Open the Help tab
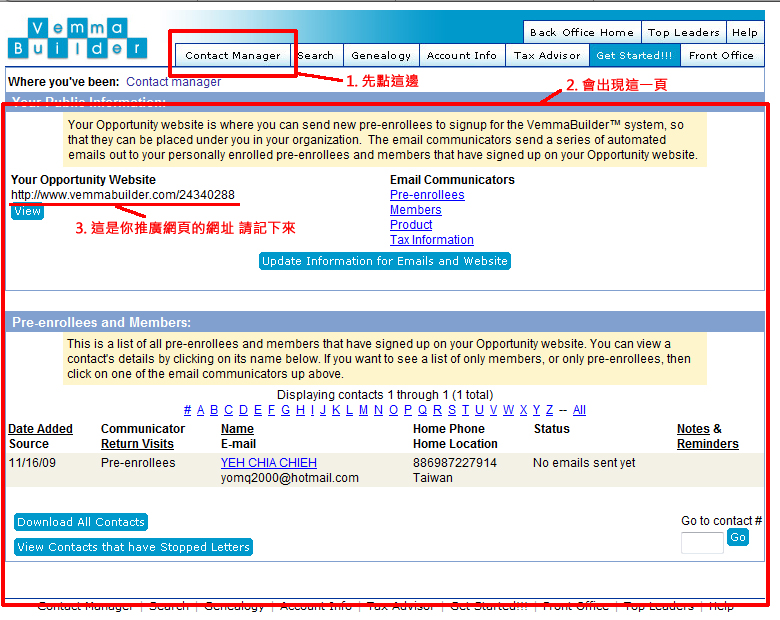 (745, 32)
